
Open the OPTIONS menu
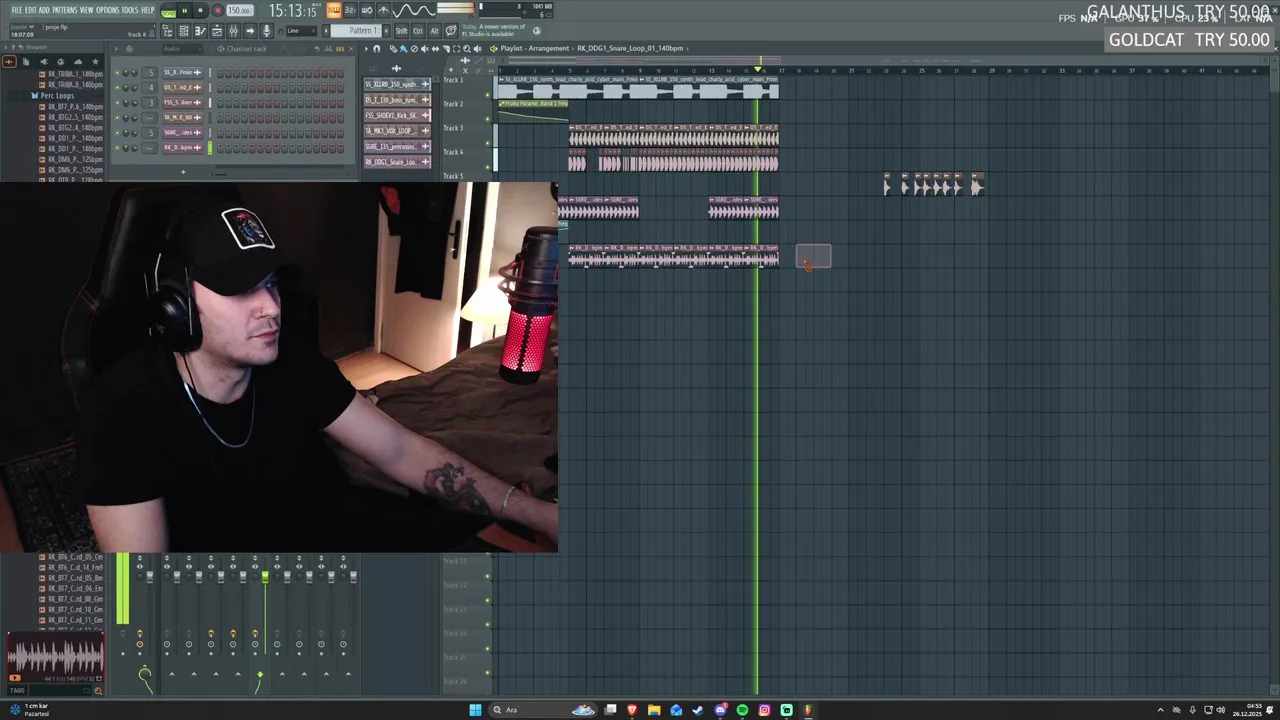pyautogui.click(x=107, y=10)
